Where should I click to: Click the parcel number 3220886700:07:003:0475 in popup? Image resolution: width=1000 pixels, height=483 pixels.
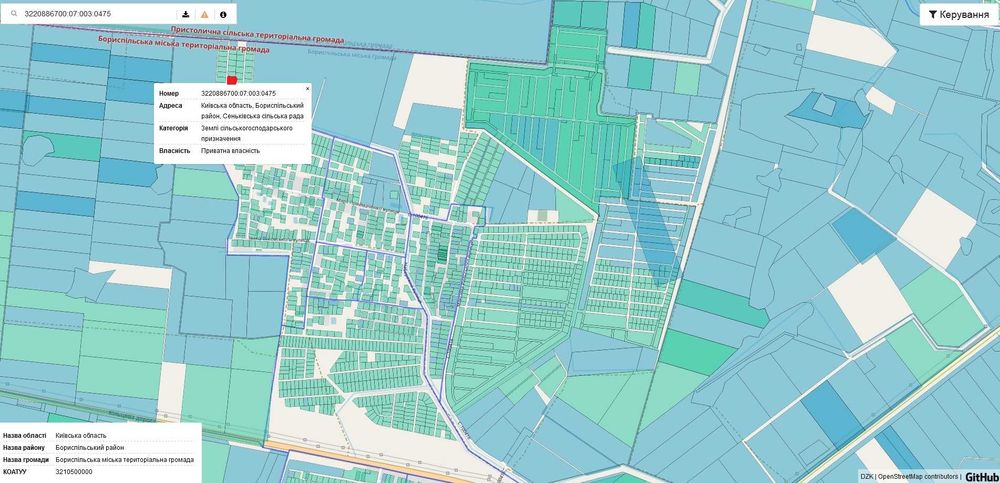(x=239, y=94)
